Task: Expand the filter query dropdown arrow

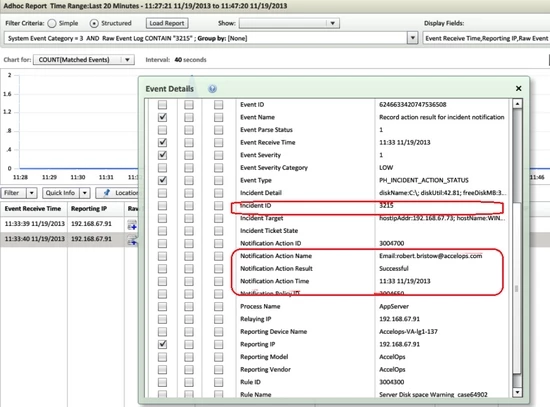Action: tap(412, 38)
